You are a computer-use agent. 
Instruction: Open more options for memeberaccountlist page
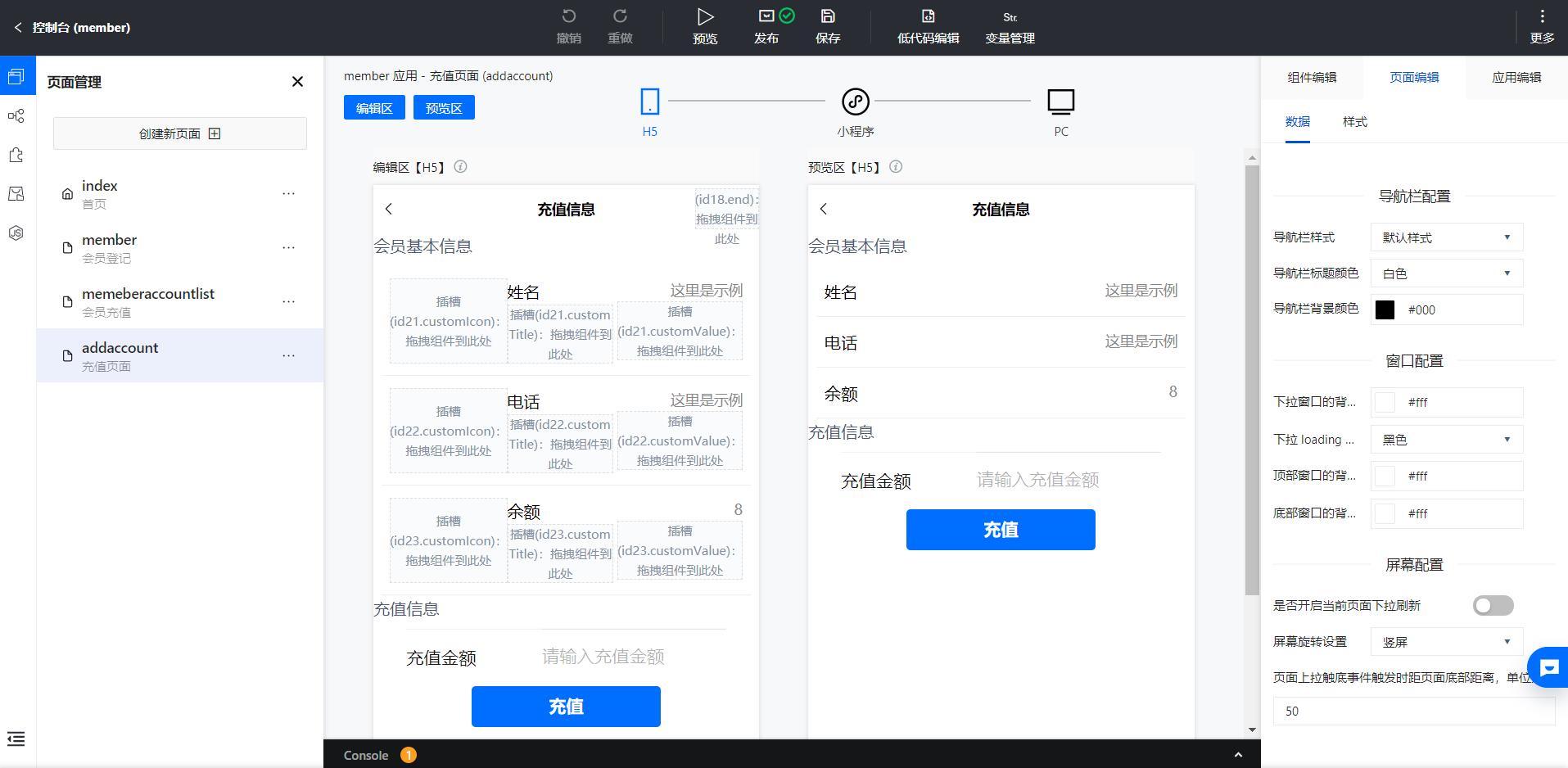click(x=288, y=302)
